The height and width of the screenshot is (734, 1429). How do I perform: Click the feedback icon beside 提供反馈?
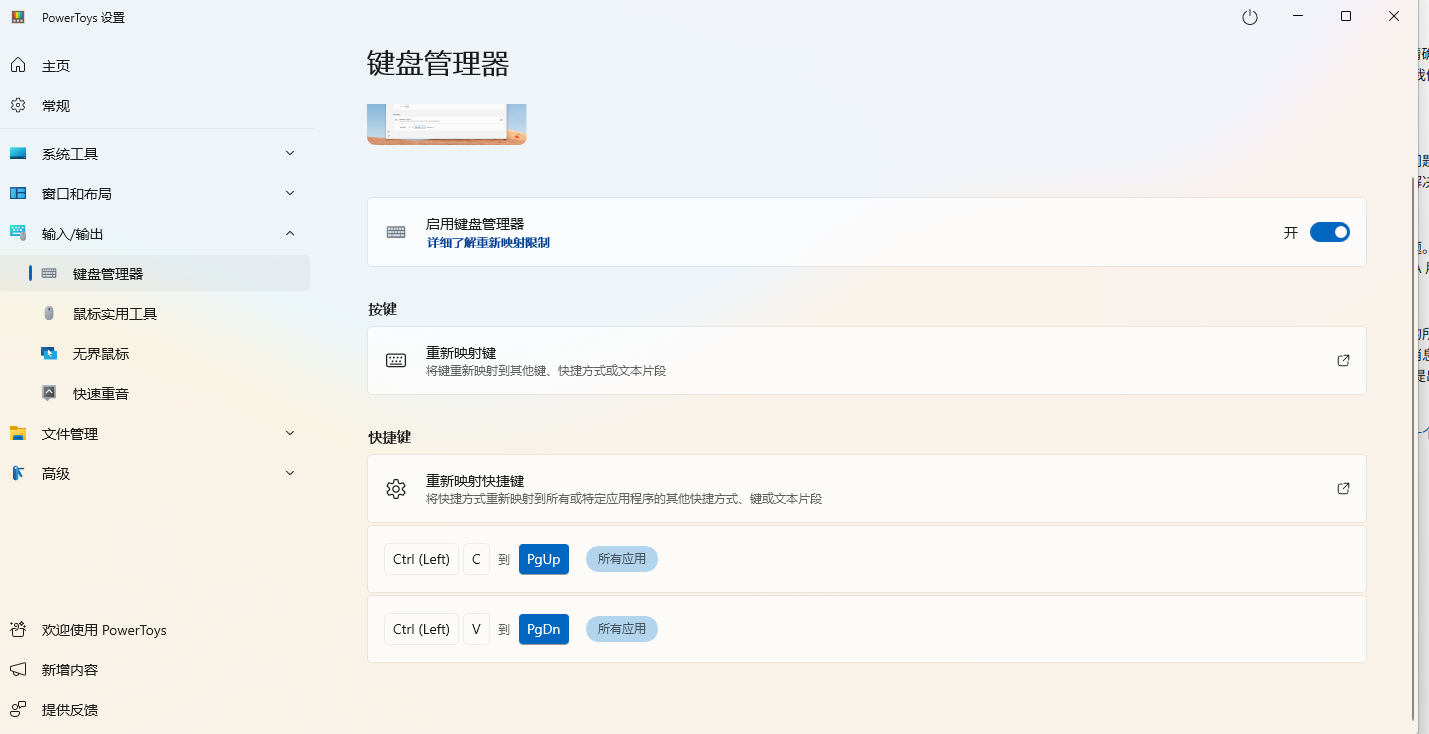pyautogui.click(x=18, y=710)
